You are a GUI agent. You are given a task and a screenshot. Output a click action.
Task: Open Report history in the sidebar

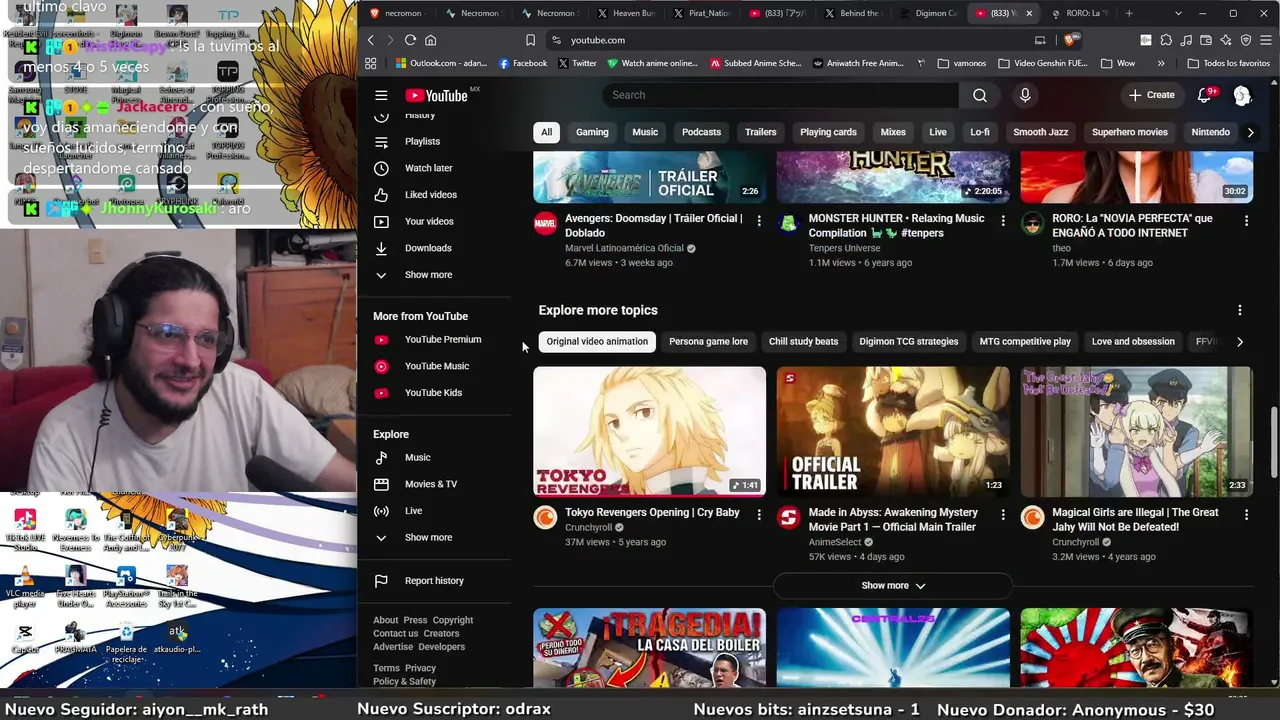coord(435,581)
